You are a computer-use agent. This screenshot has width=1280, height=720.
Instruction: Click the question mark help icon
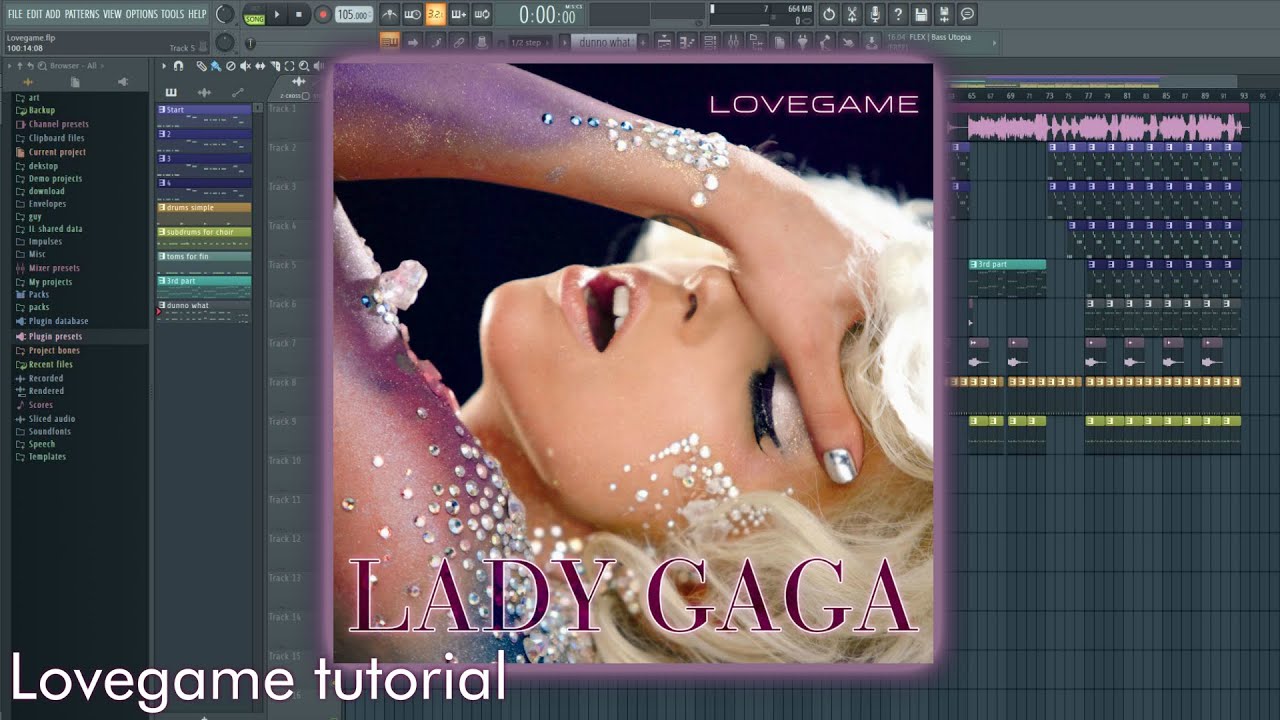(x=898, y=14)
